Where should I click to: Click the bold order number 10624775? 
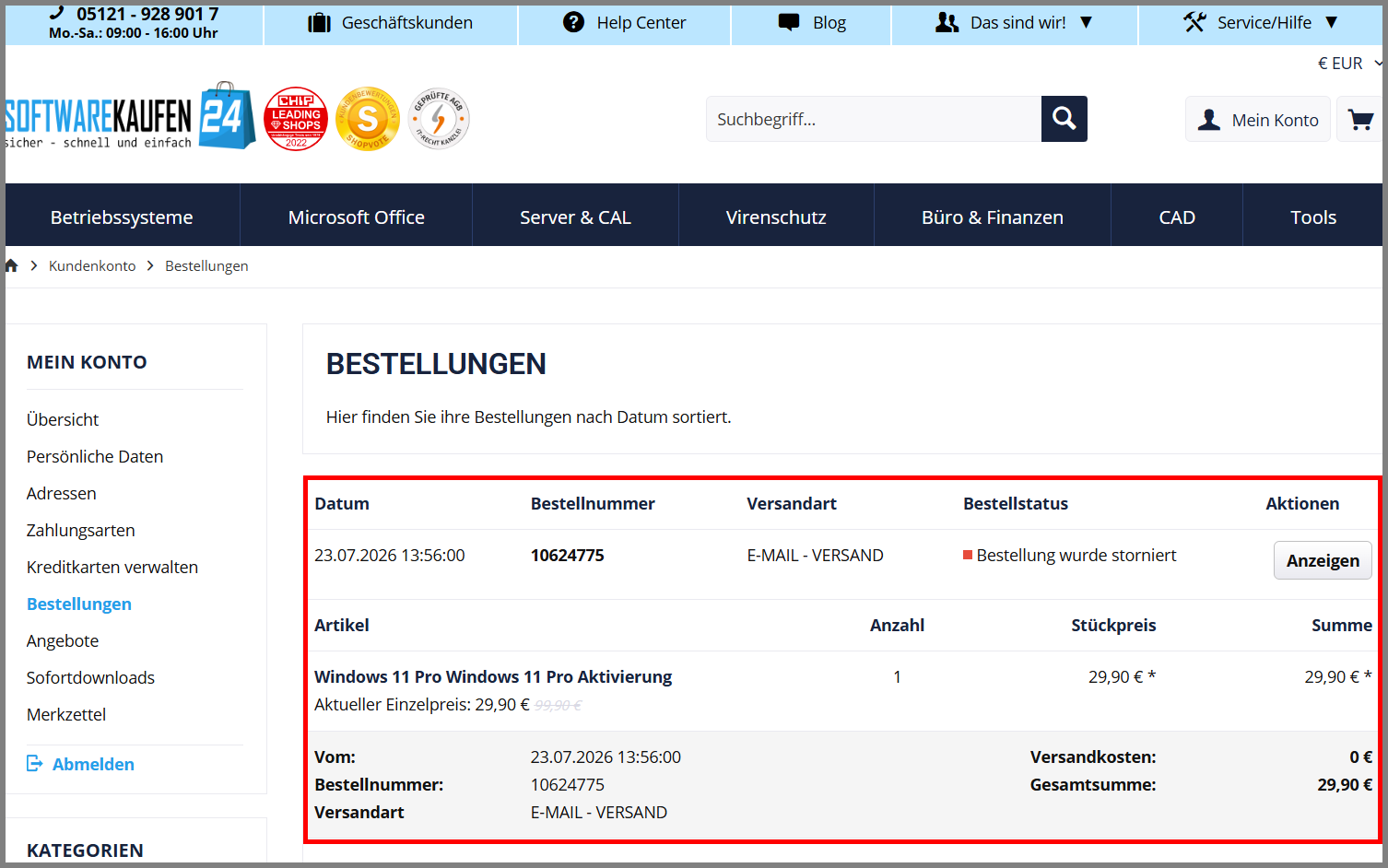coord(568,555)
